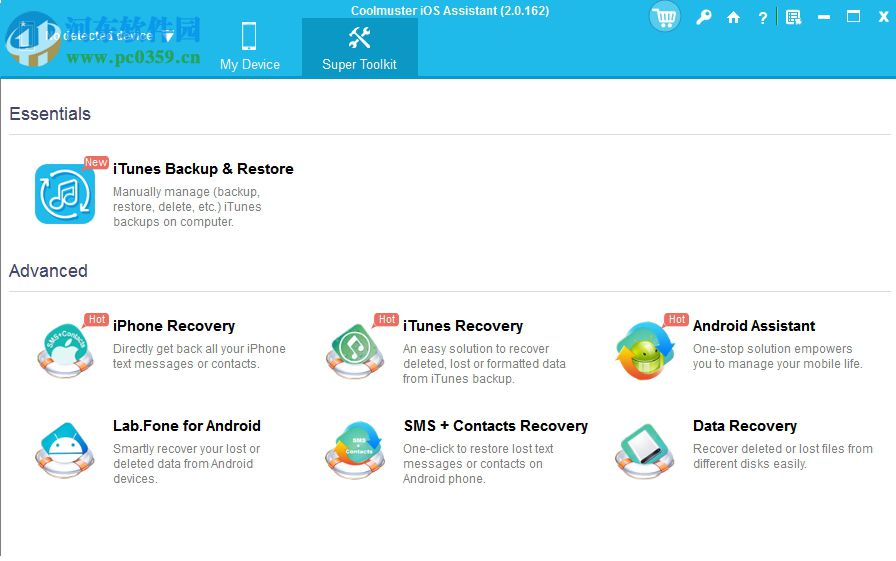Click 'Manually manage (backup,' description text

point(186,192)
